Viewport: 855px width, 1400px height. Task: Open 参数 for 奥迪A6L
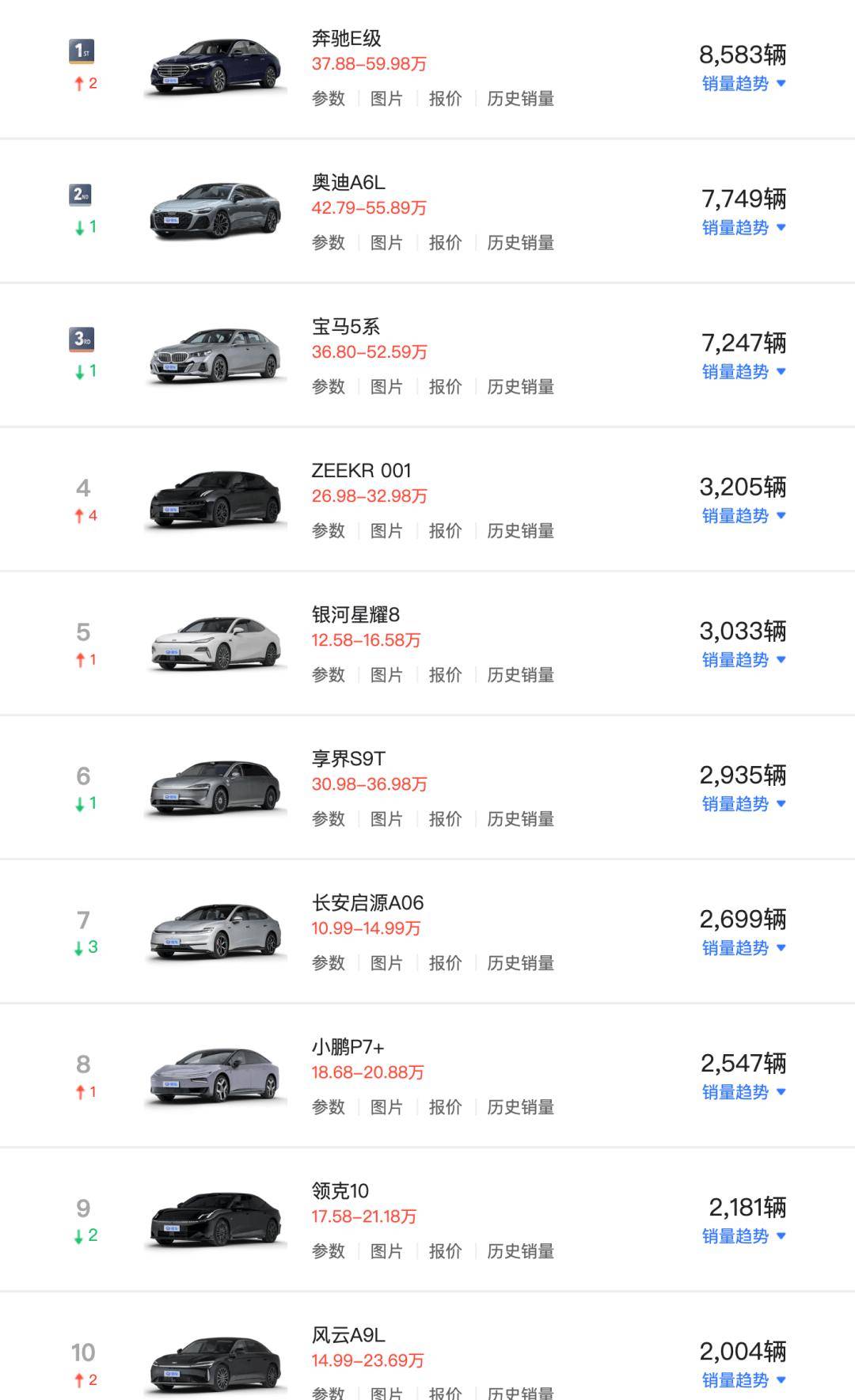[x=329, y=243]
